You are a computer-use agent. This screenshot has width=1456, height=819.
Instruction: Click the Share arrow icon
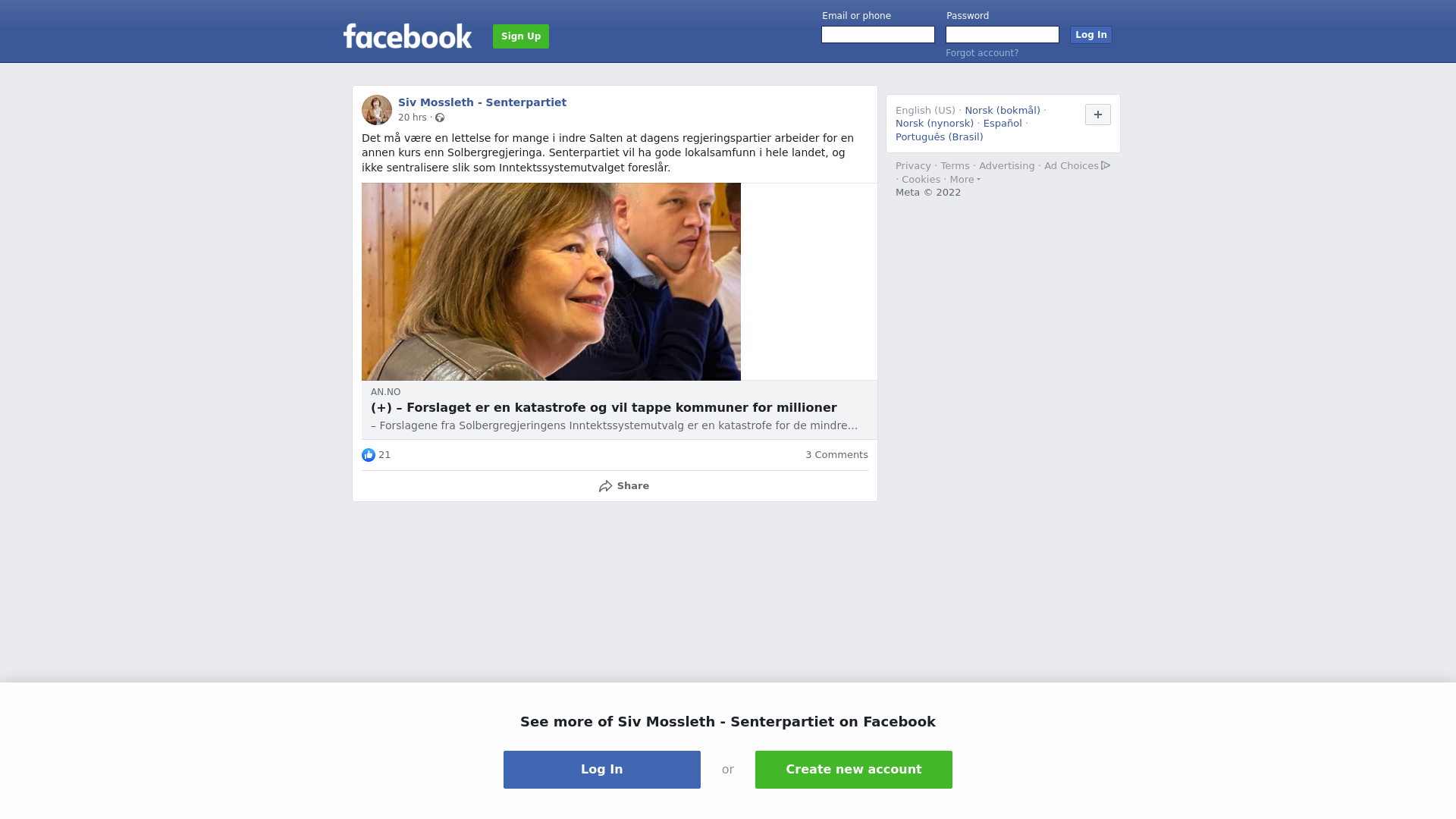[x=605, y=486]
